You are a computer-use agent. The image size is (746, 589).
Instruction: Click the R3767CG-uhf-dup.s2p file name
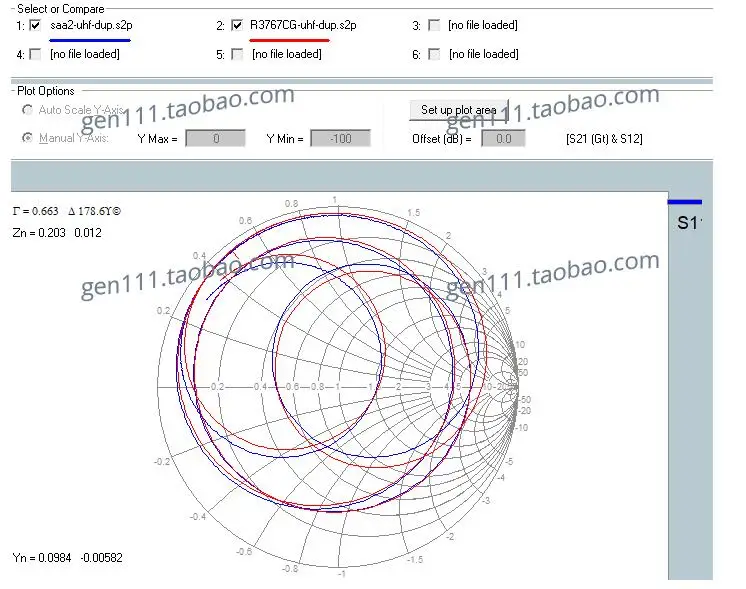(303, 25)
